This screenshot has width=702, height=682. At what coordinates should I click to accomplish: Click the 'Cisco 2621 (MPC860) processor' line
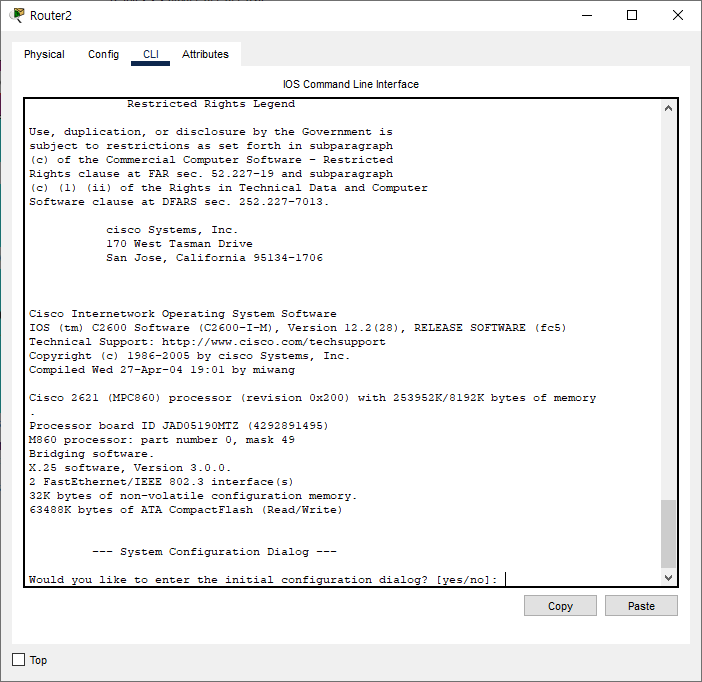click(312, 398)
